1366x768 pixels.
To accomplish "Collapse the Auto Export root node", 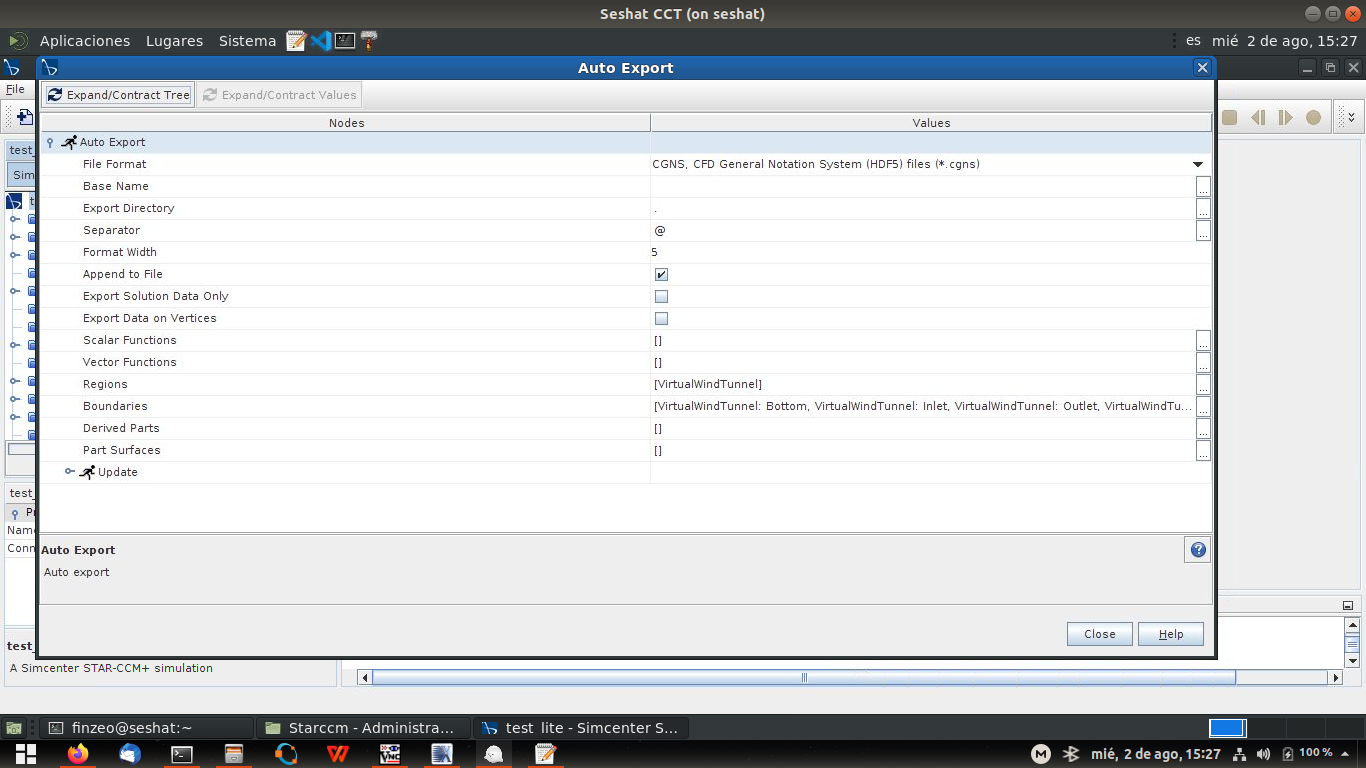I will point(50,143).
